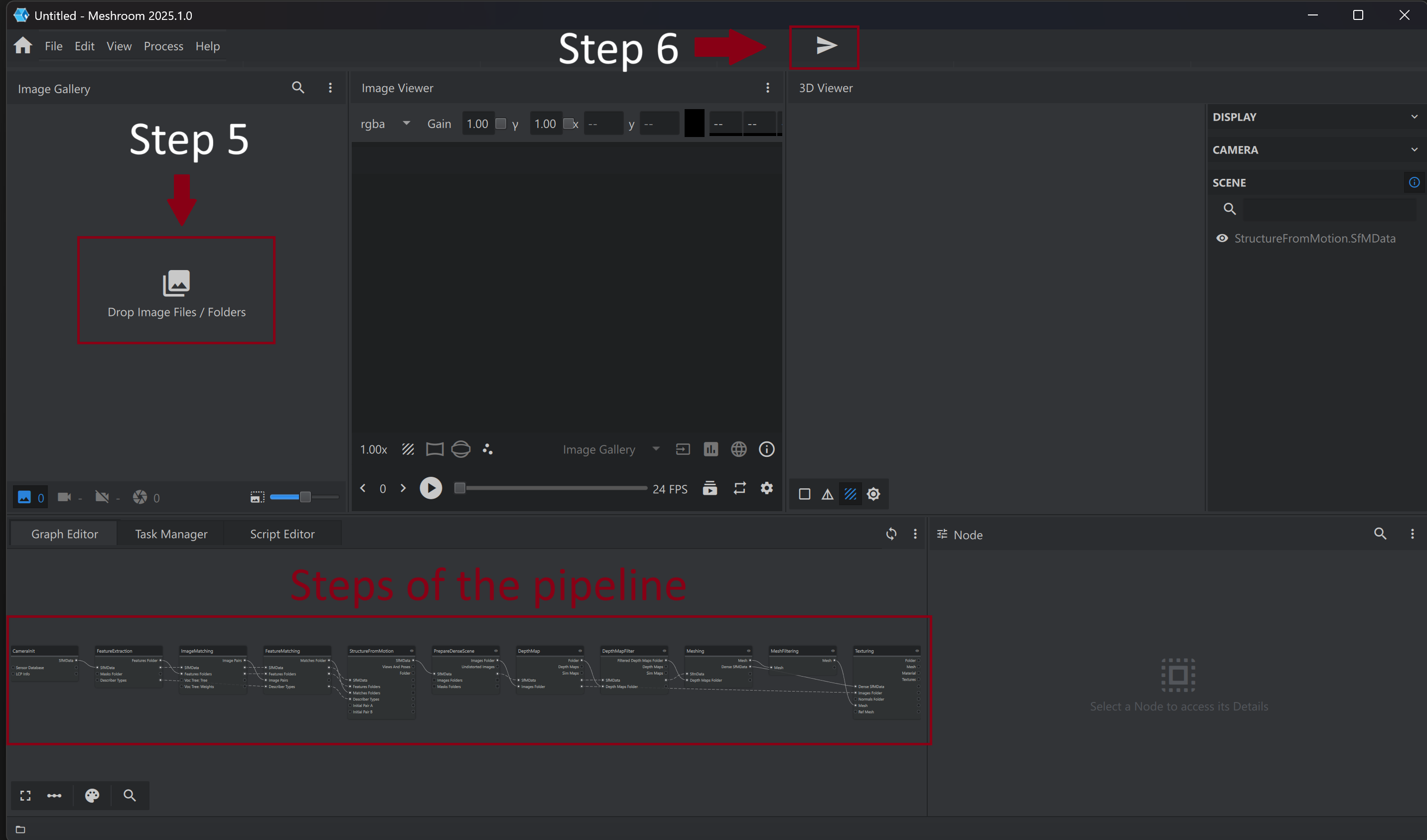Click the graph color palette icon
1427x840 pixels.
pos(92,796)
